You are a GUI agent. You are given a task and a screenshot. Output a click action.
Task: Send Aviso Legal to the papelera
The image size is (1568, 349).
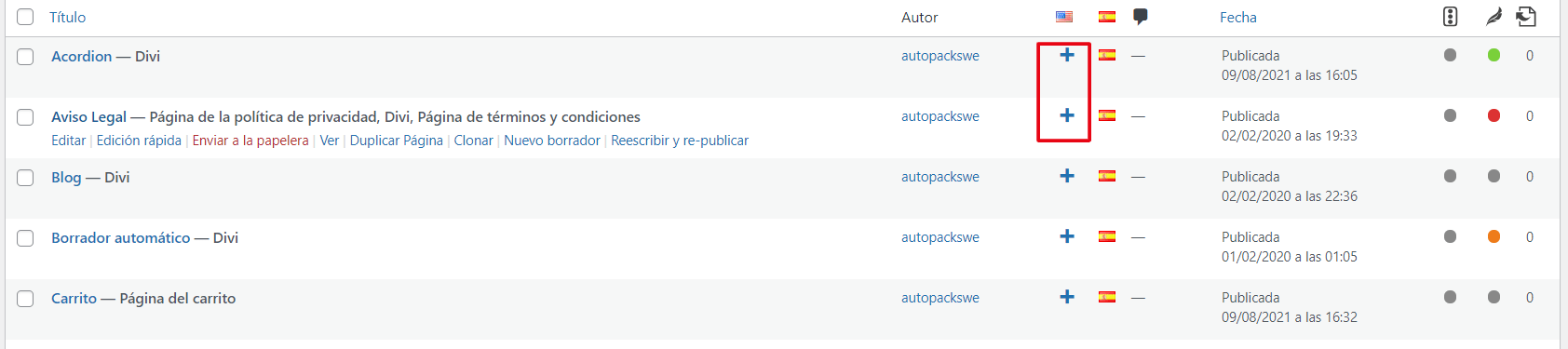(250, 141)
